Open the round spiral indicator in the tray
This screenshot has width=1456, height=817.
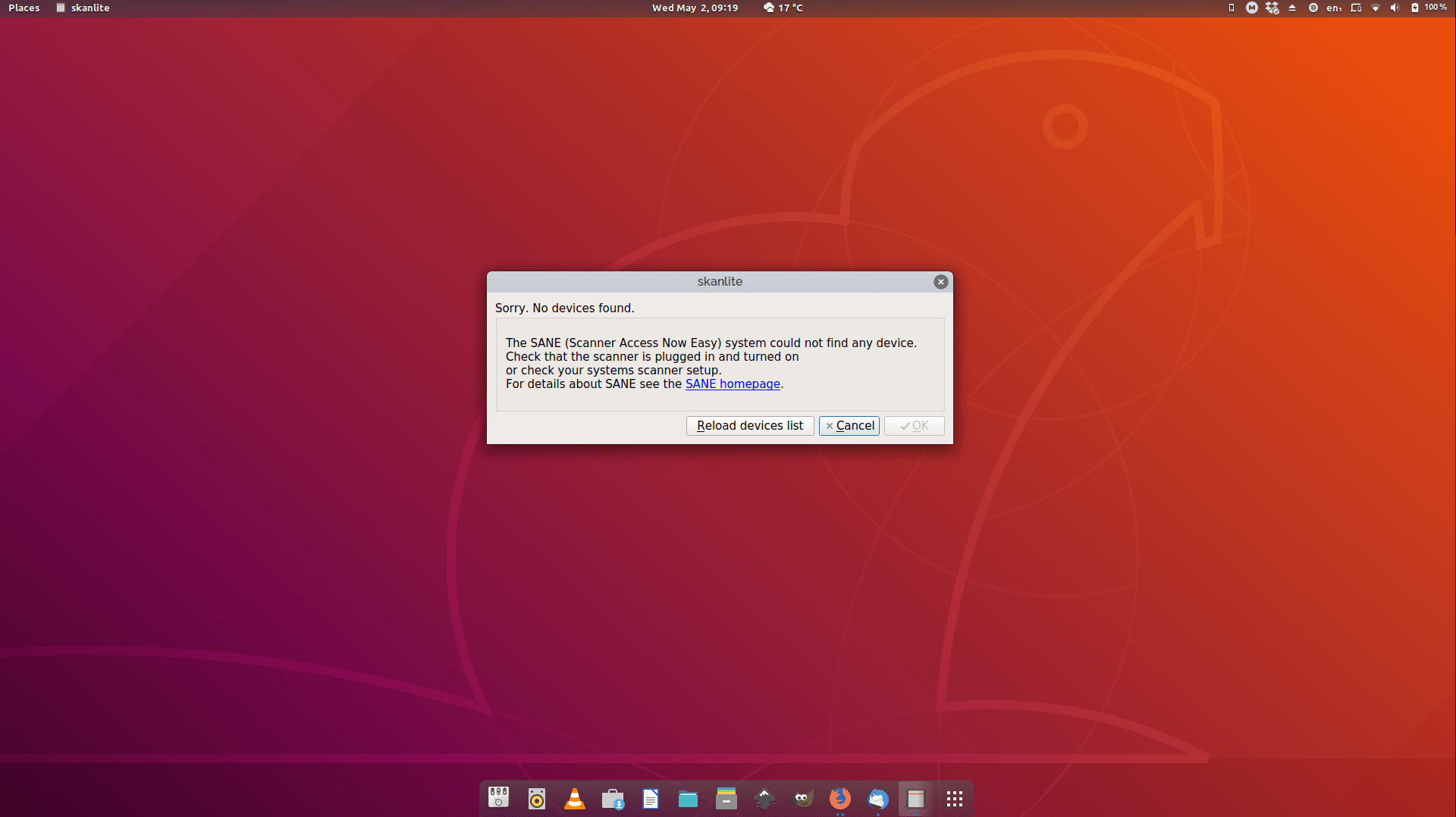1313,8
